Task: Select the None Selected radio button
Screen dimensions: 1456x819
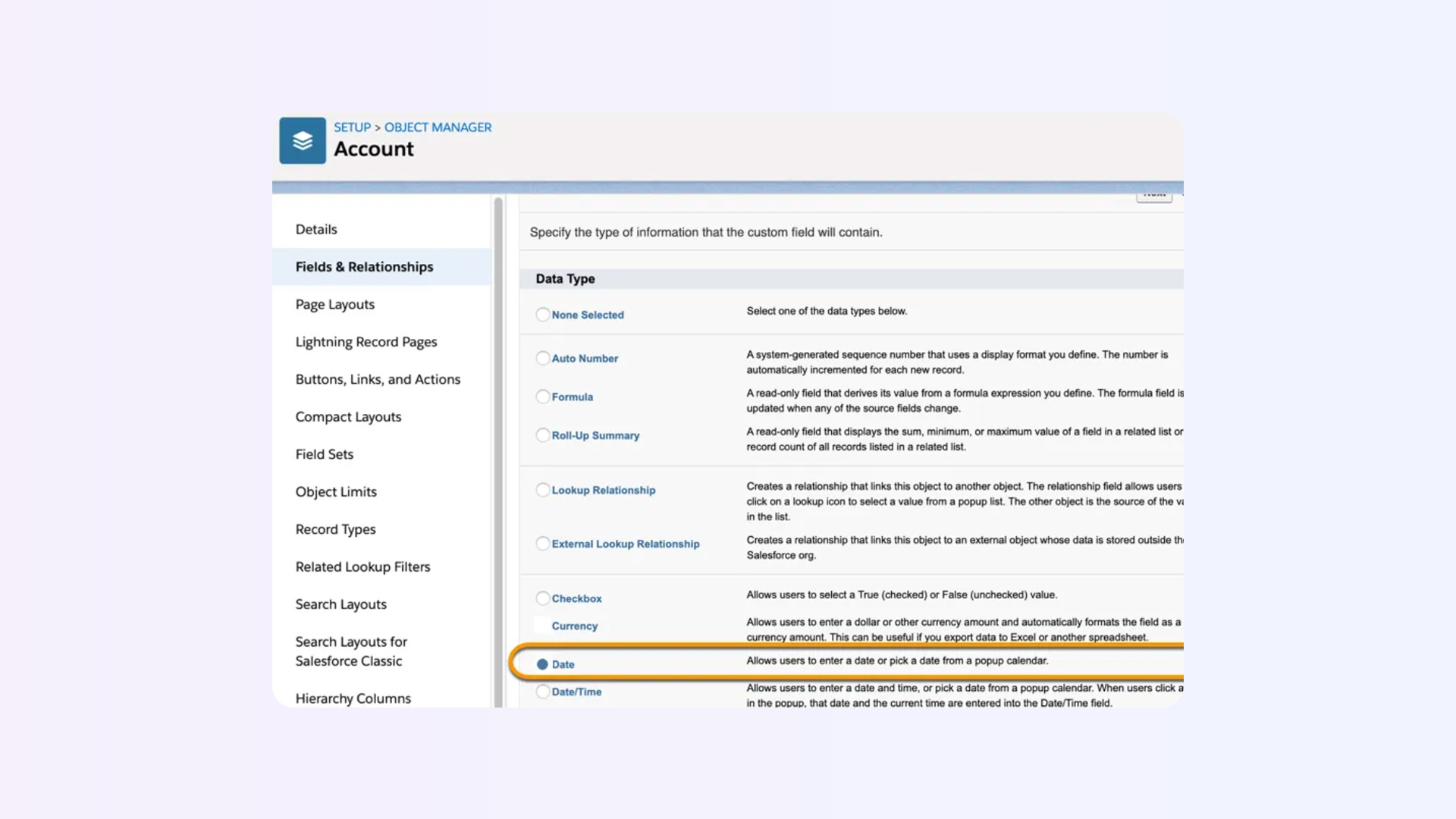Action: [x=543, y=314]
